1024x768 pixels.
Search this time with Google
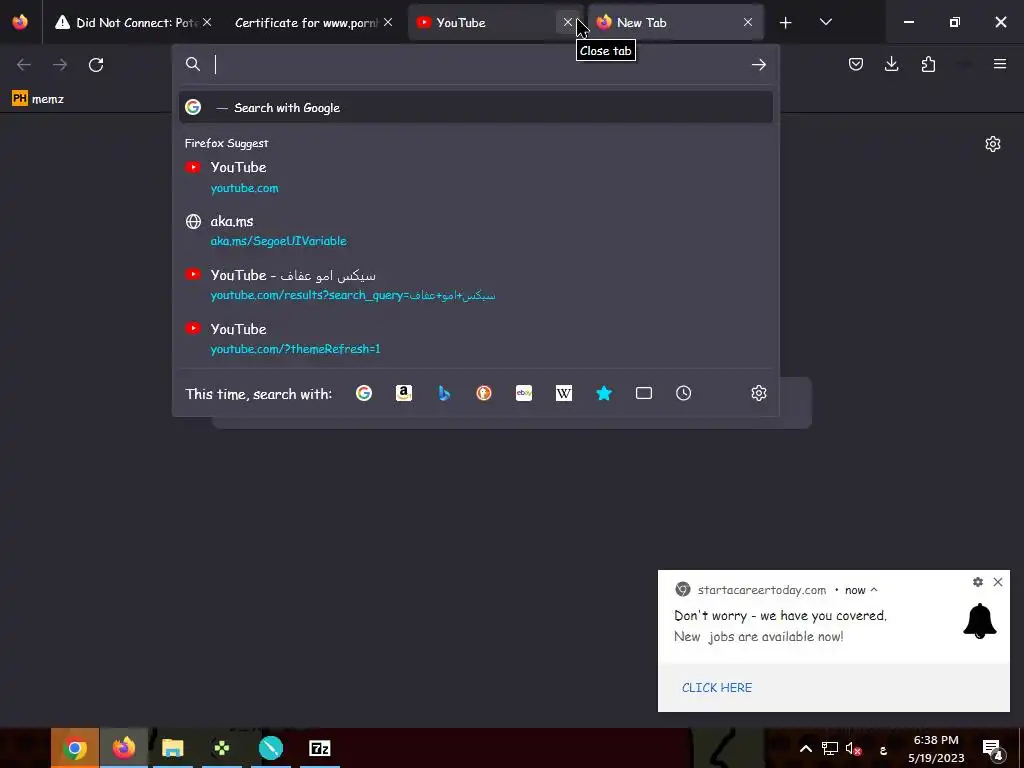[x=364, y=393]
